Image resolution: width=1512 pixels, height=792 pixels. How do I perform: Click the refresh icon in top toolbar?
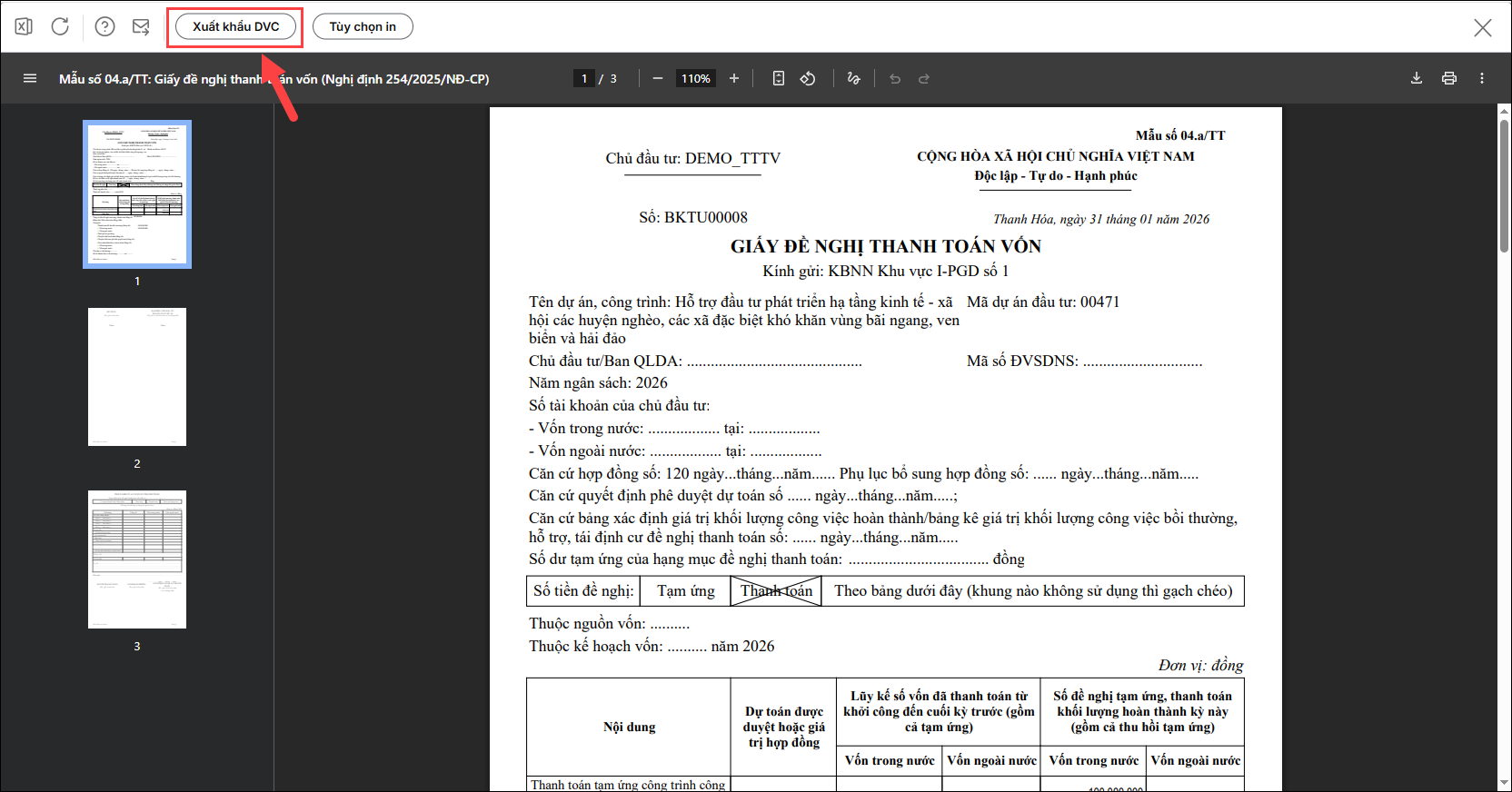pyautogui.click(x=60, y=26)
